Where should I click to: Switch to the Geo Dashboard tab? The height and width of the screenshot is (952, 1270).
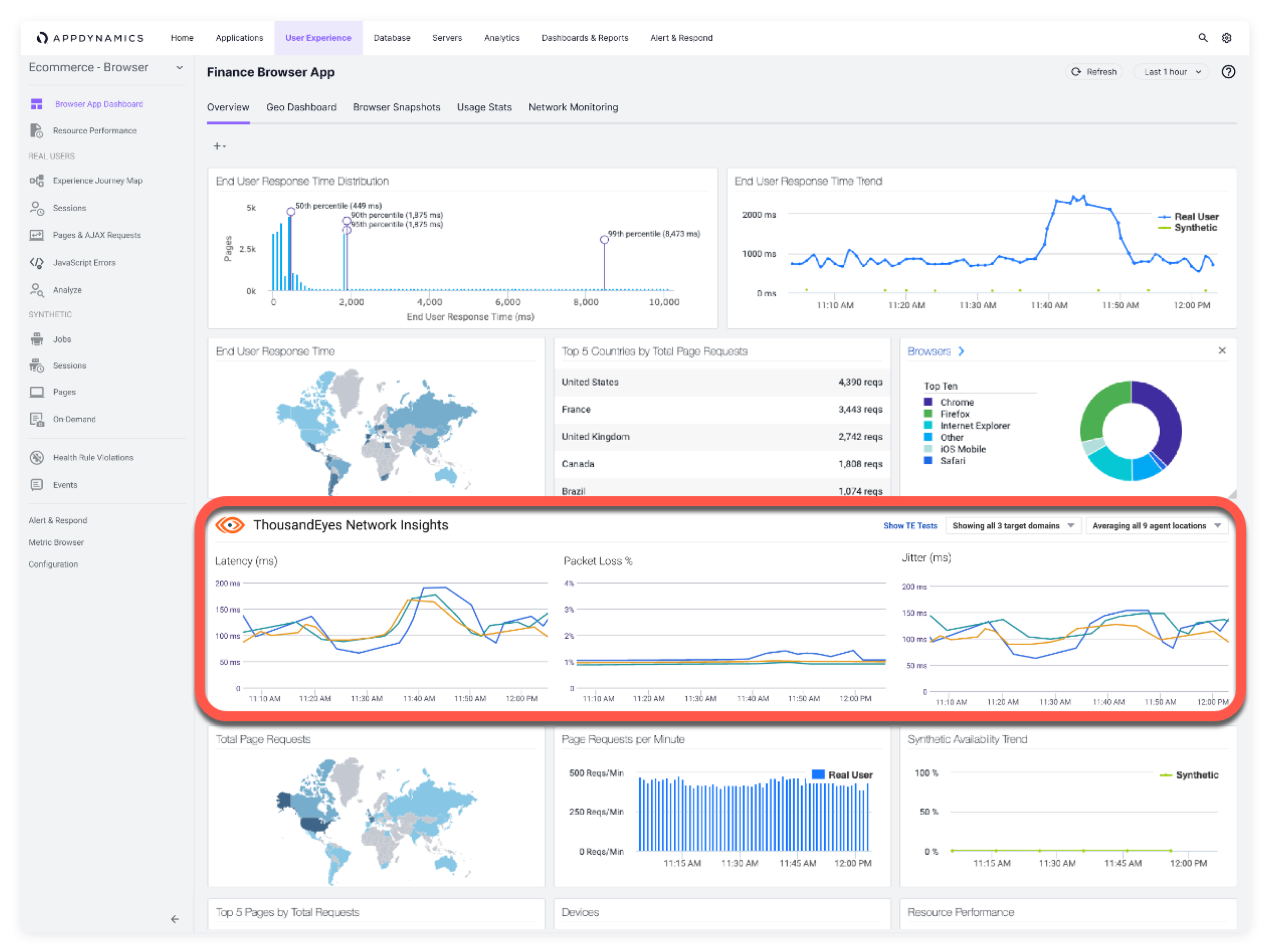[x=302, y=107]
